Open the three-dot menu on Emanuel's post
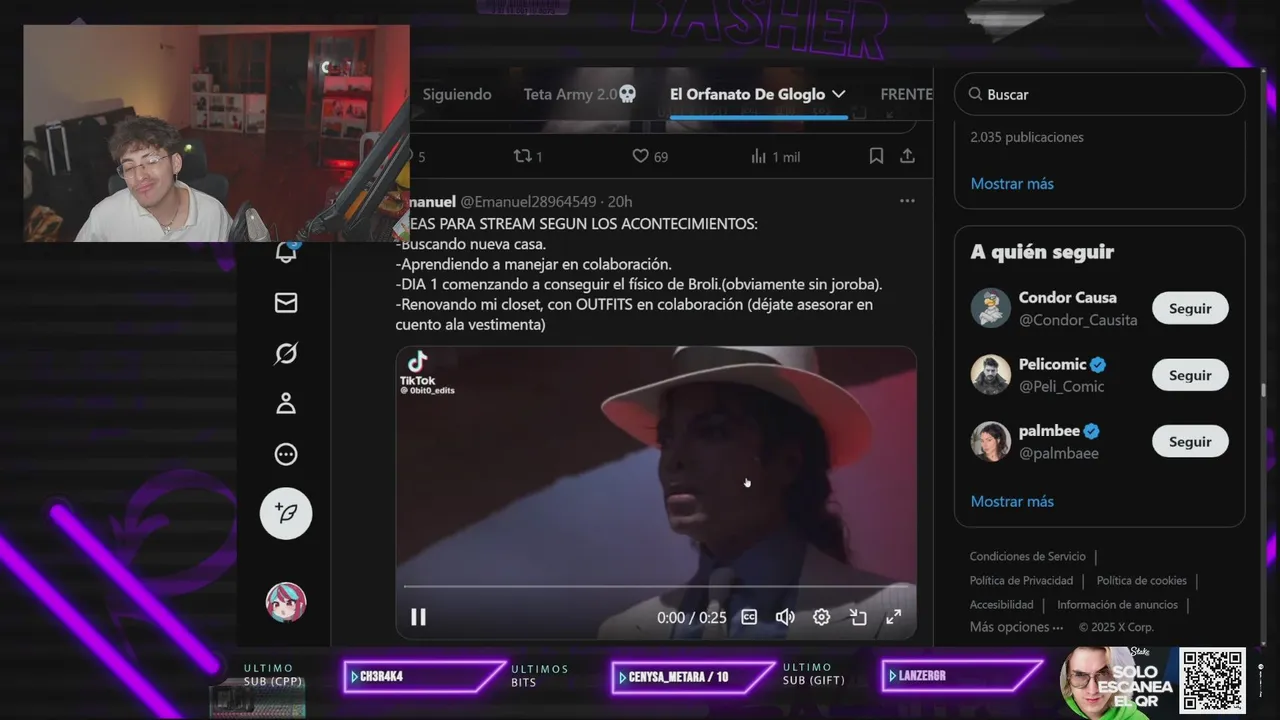The width and height of the screenshot is (1280, 720). coord(907,201)
